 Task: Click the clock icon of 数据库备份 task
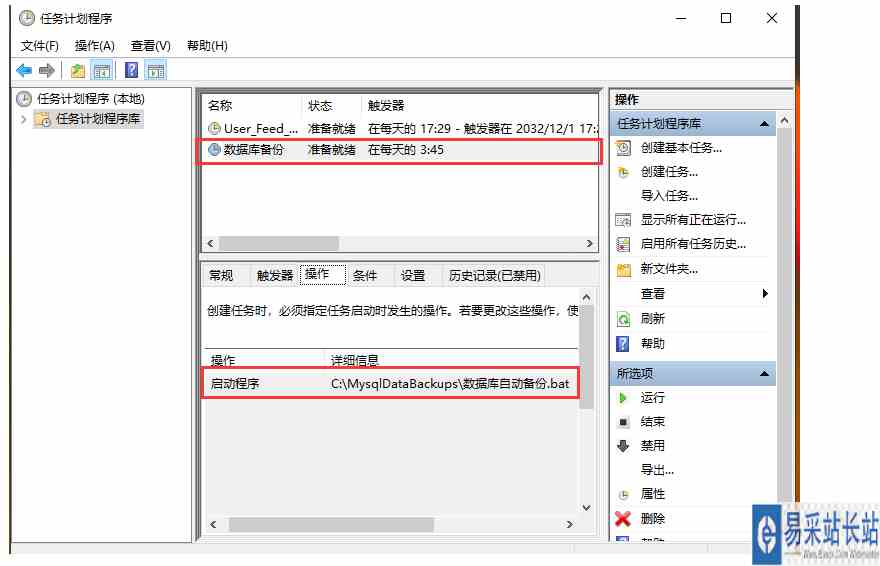[214, 150]
